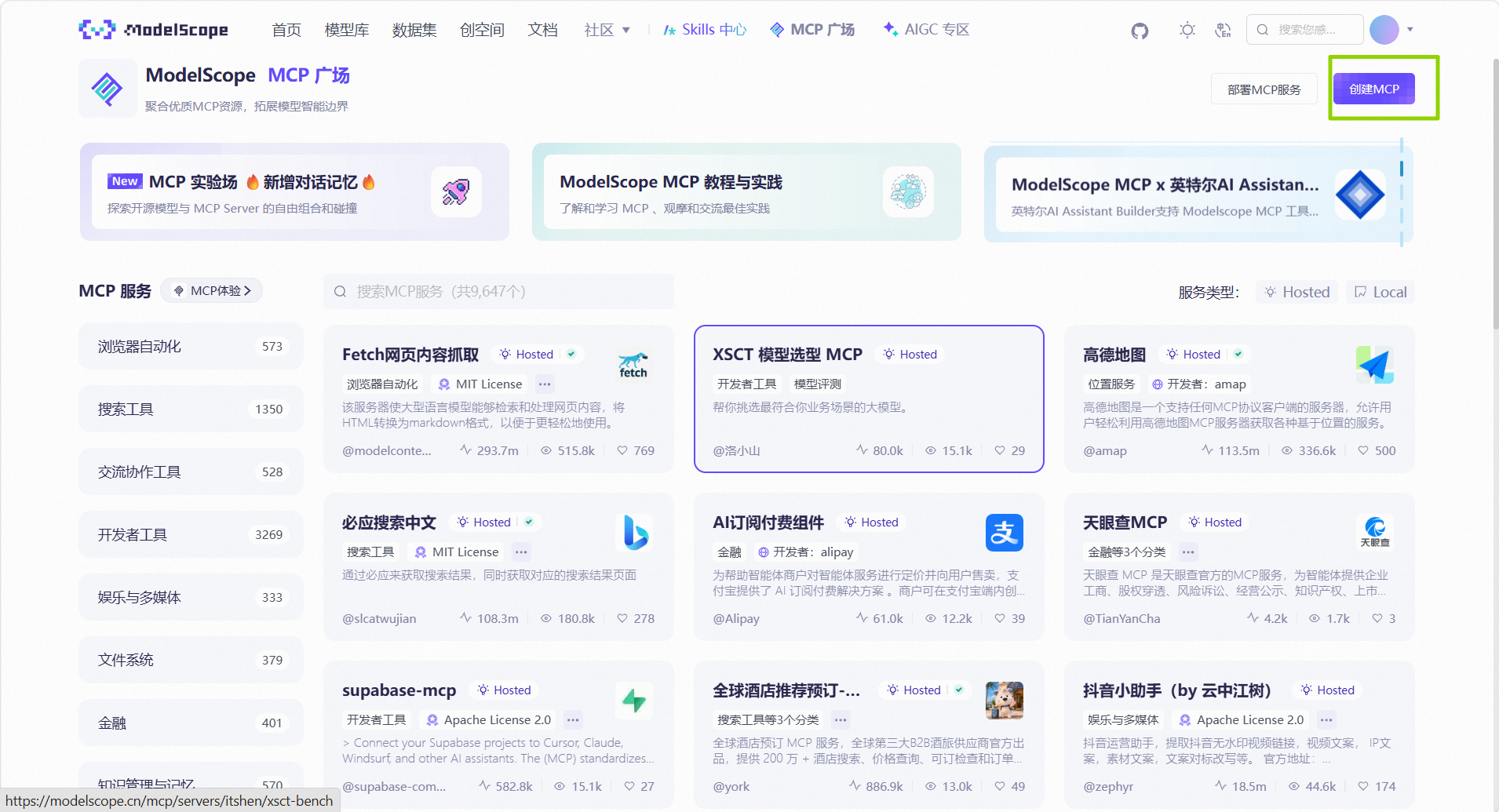Click like heart on Fetch card (769)
Viewport: 1499px width, 812px height.
pos(622,450)
